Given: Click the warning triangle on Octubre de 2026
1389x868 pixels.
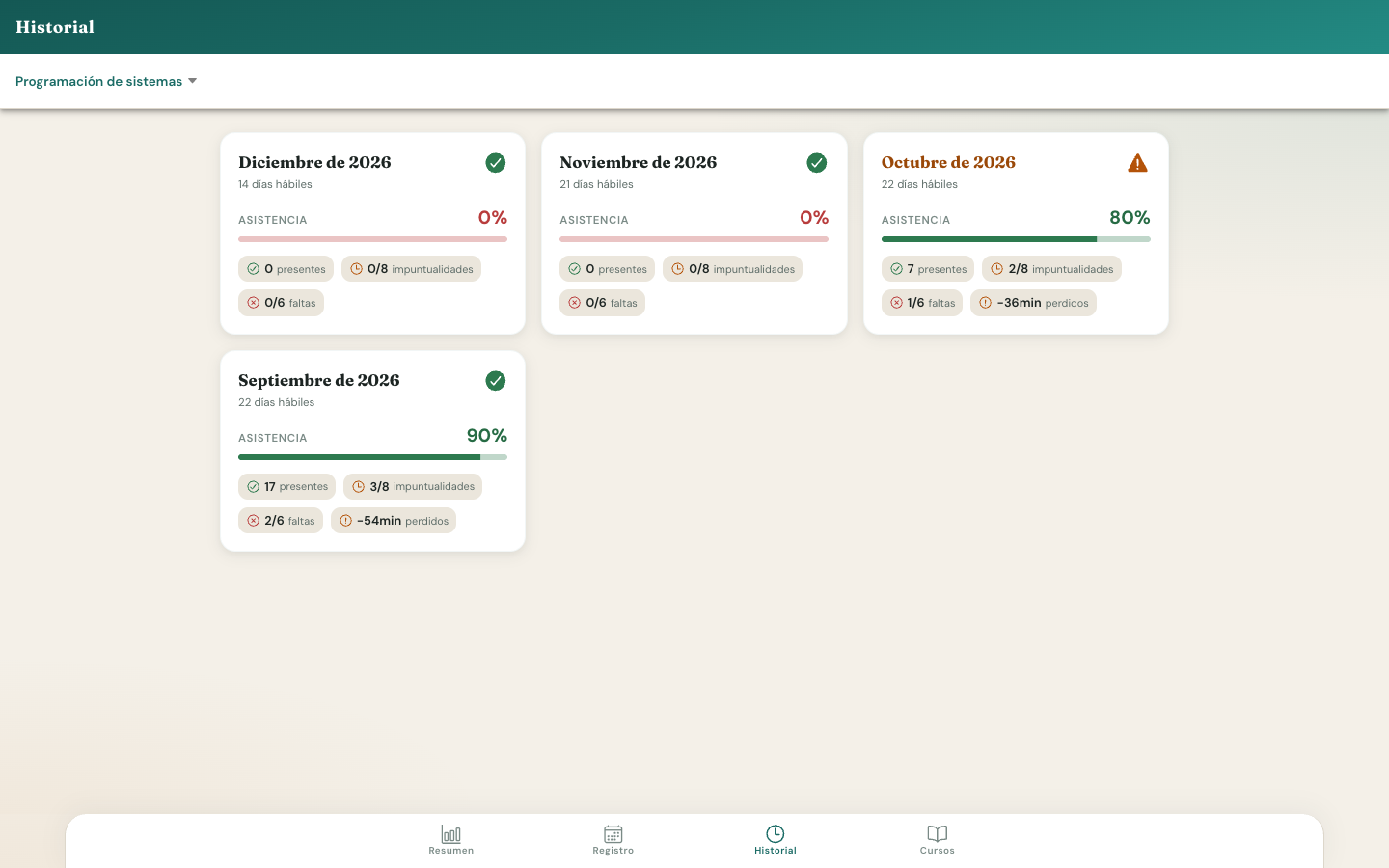Looking at the screenshot, I should tap(1138, 163).
